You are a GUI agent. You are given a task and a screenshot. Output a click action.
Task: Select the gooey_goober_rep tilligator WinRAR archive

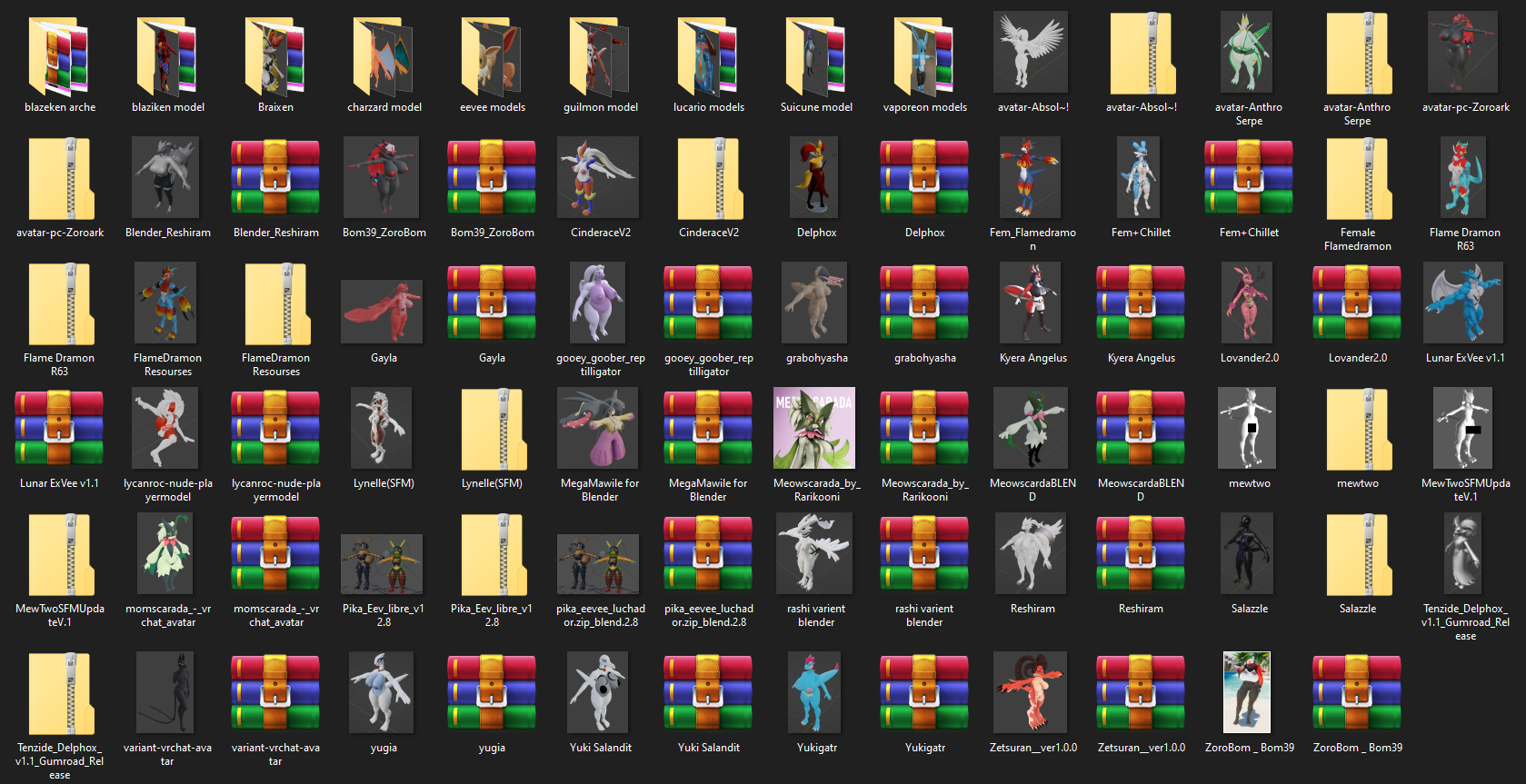tap(708, 303)
